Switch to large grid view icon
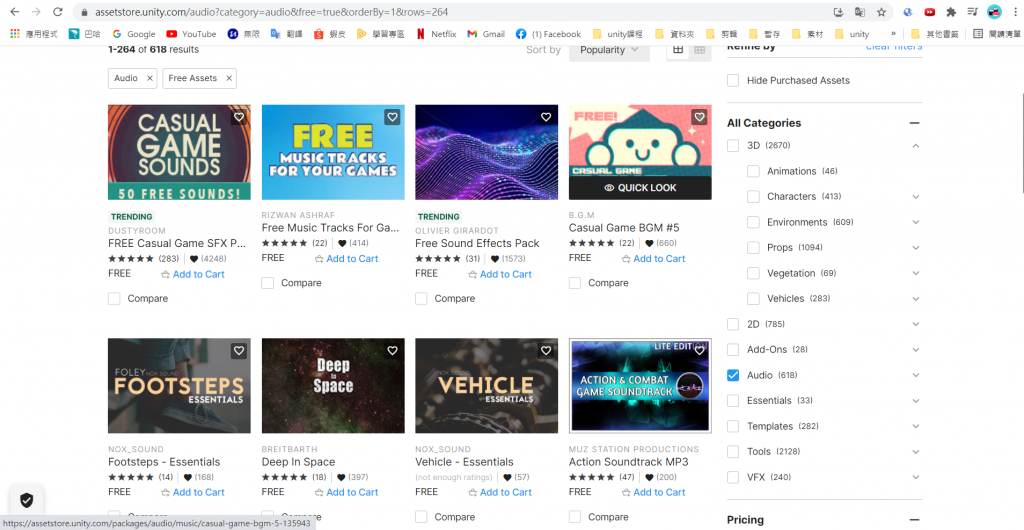 click(x=678, y=50)
